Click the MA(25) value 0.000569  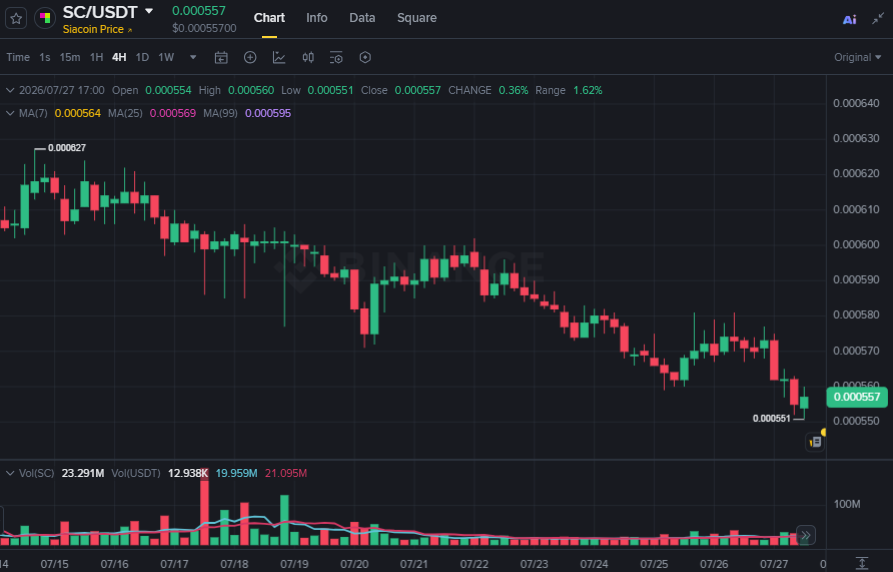(173, 113)
